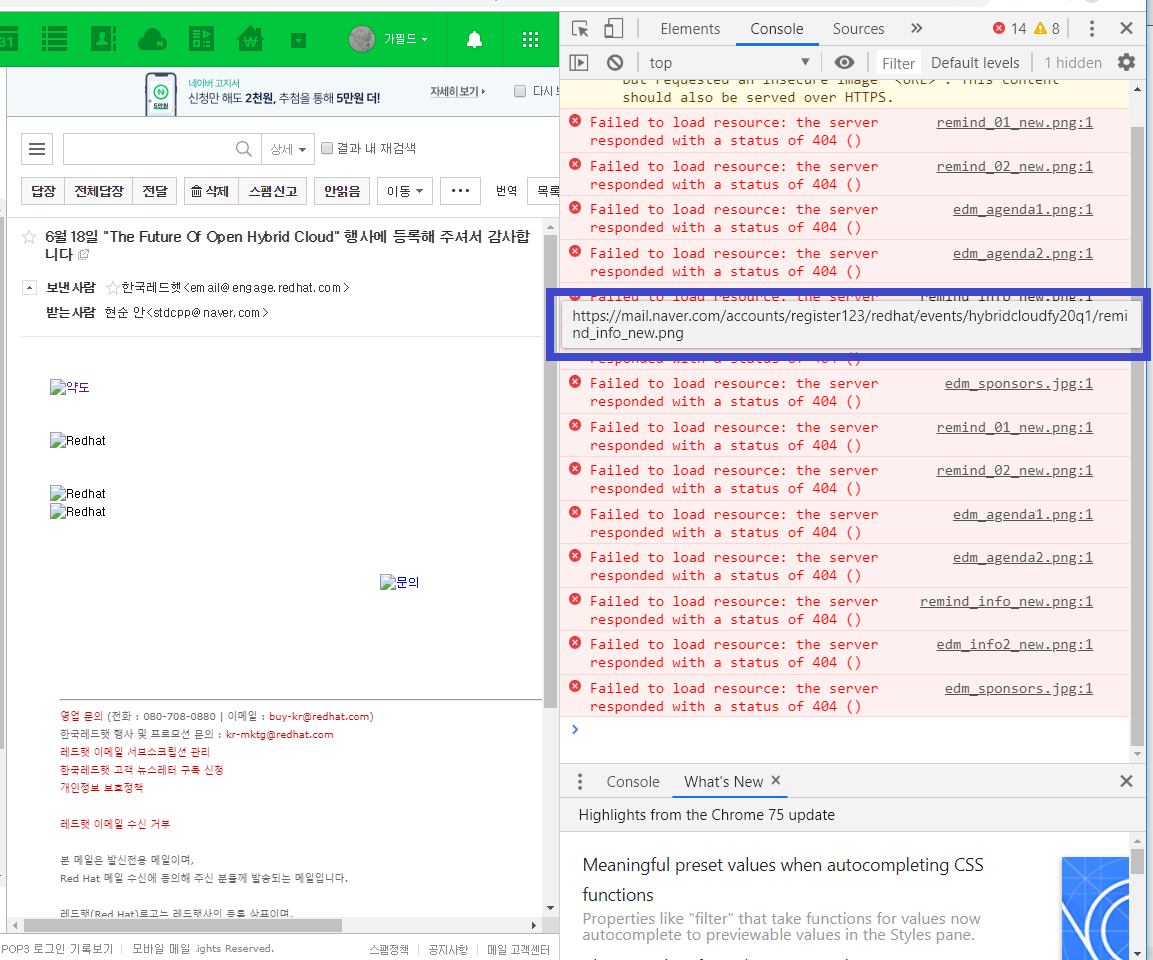The width and height of the screenshot is (1153, 960).
Task: Click the mail body vertical scrollbar
Action: pyautogui.click(x=551, y=470)
